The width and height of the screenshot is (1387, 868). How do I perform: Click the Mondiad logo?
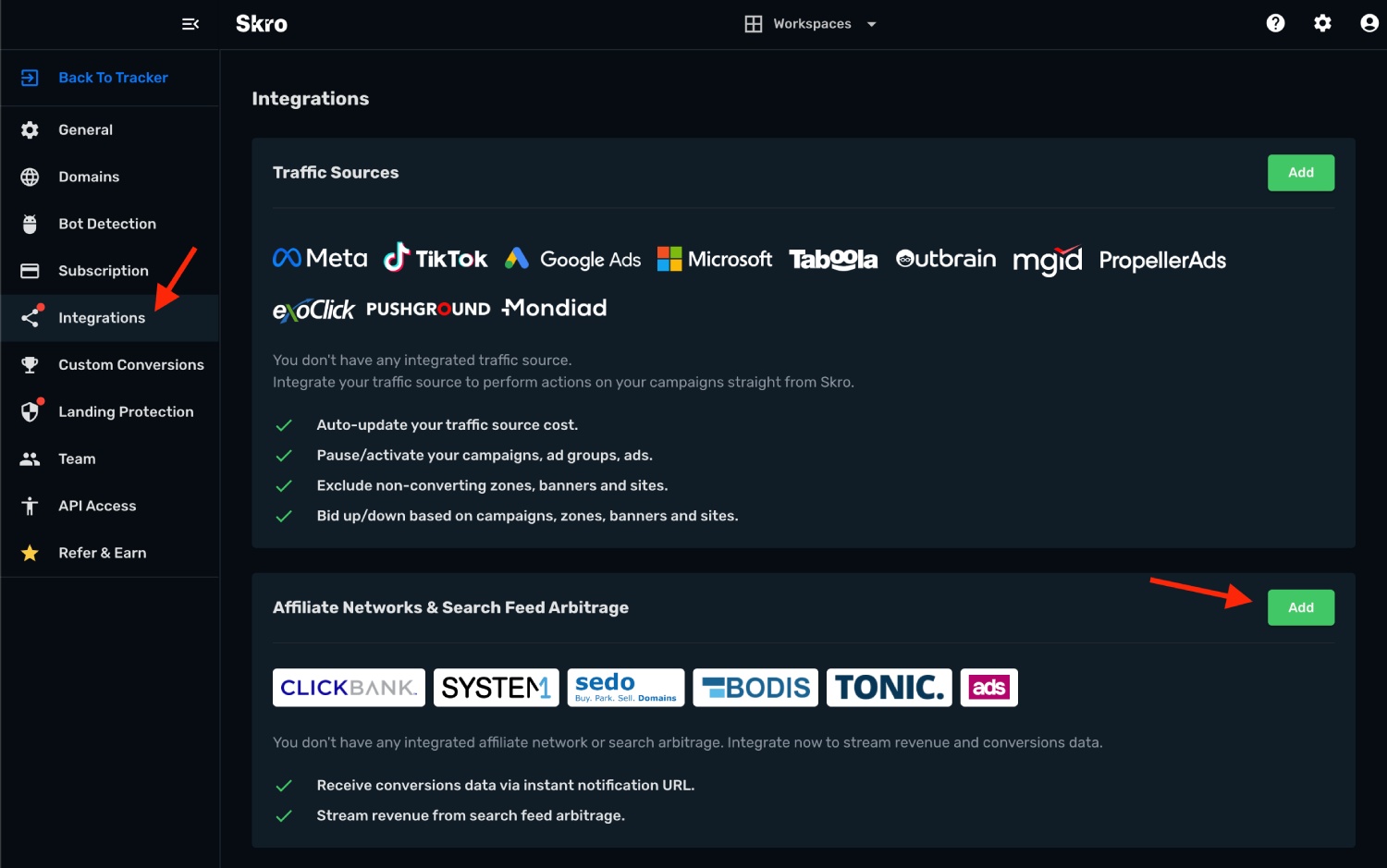(x=555, y=308)
